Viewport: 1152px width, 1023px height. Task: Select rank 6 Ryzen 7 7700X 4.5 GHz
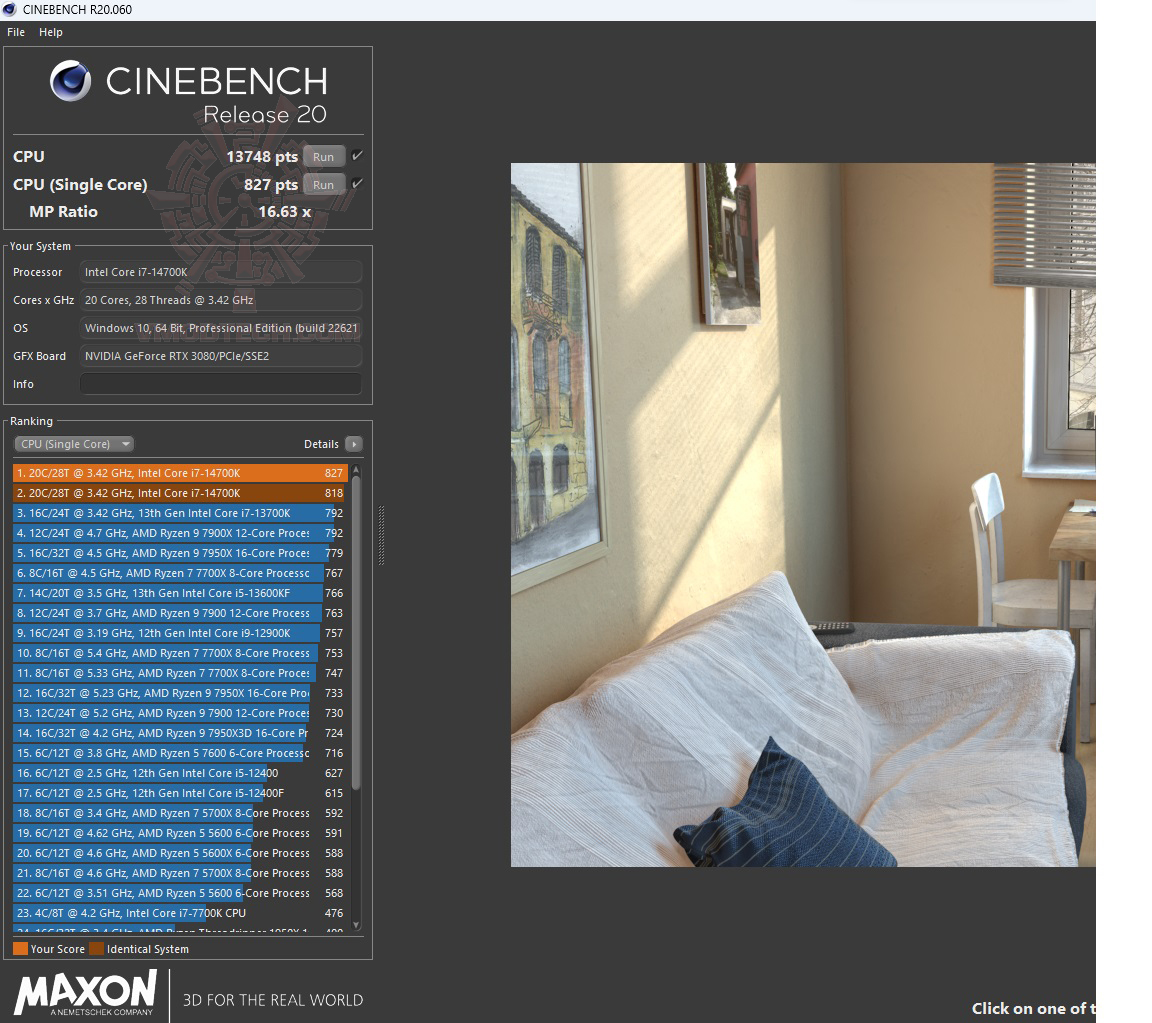pos(180,573)
